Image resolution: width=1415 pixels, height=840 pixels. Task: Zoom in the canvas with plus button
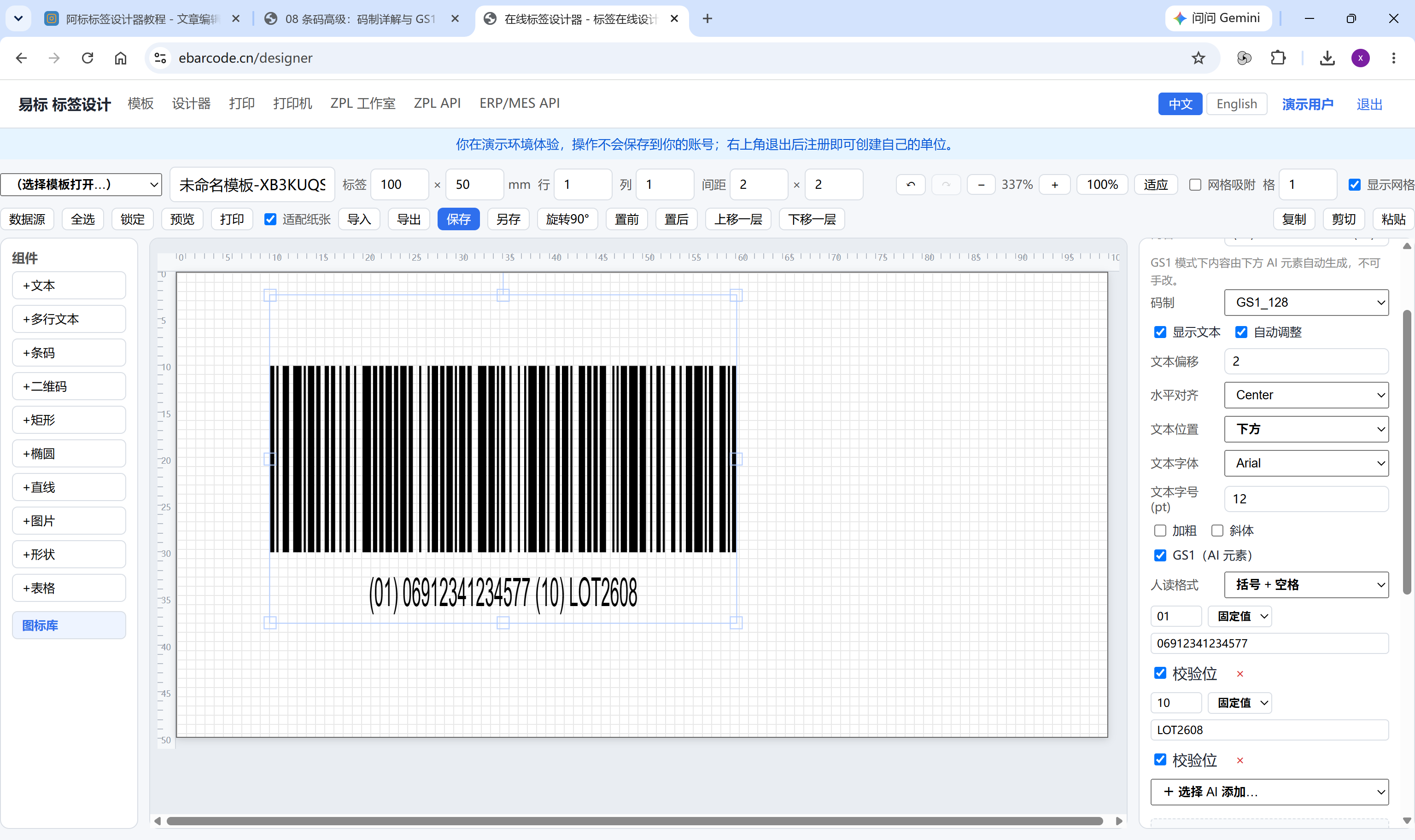pos(1054,185)
